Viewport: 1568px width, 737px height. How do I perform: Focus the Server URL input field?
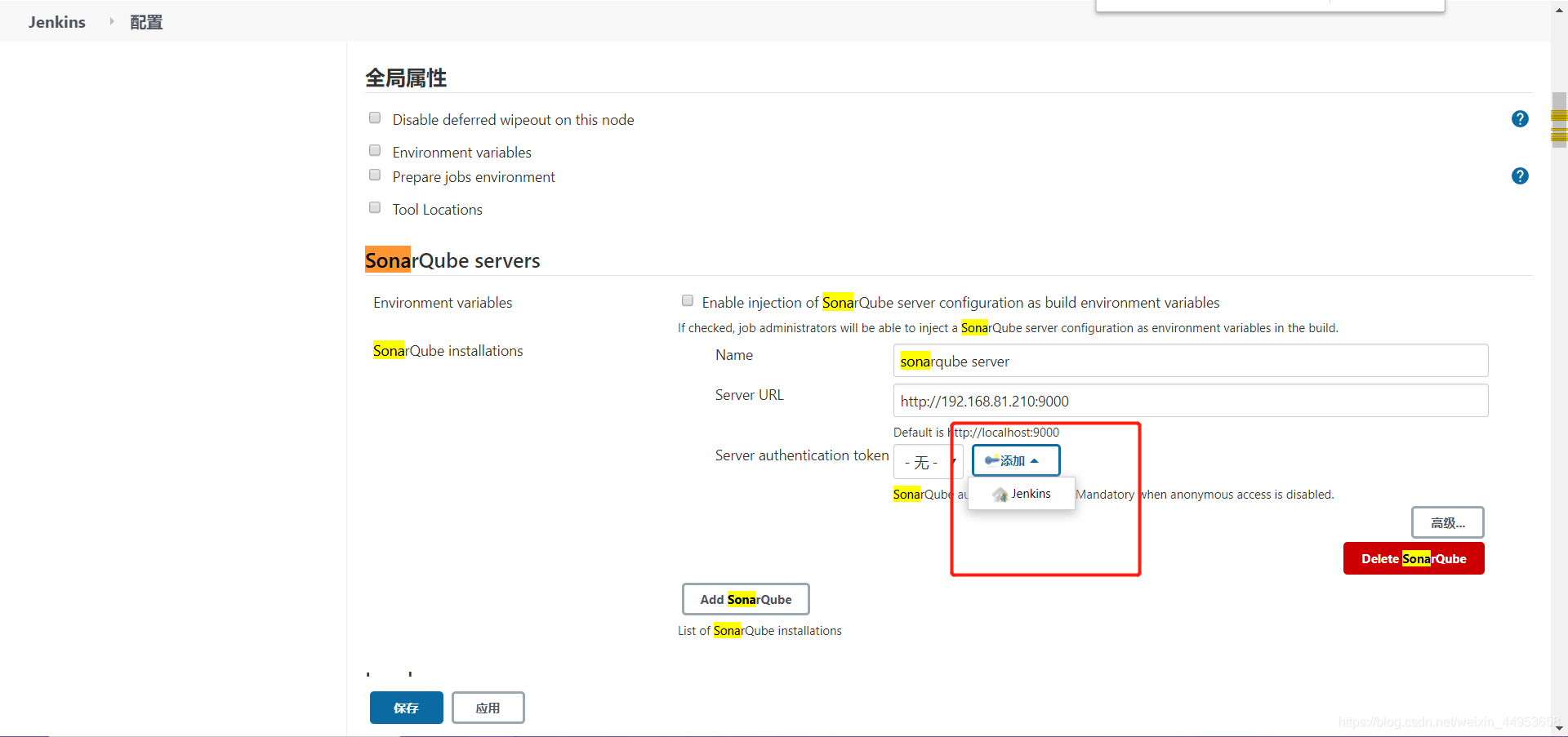pos(1191,401)
